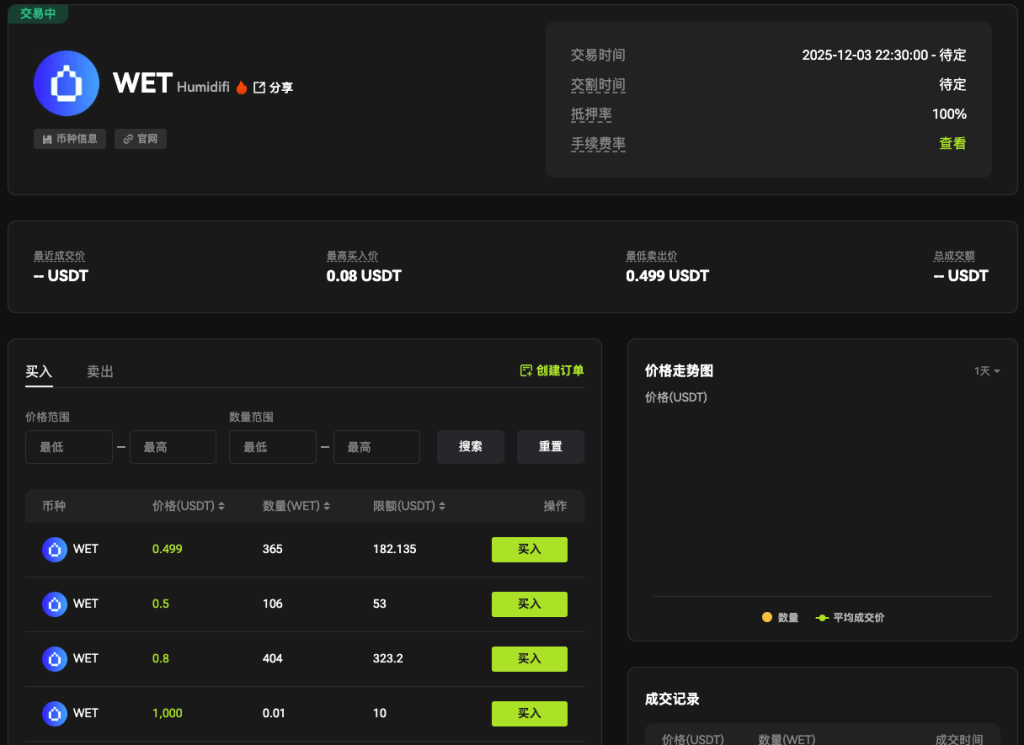Sort by 数量(WET) column header
Image resolution: width=1024 pixels, height=745 pixels.
(294, 506)
